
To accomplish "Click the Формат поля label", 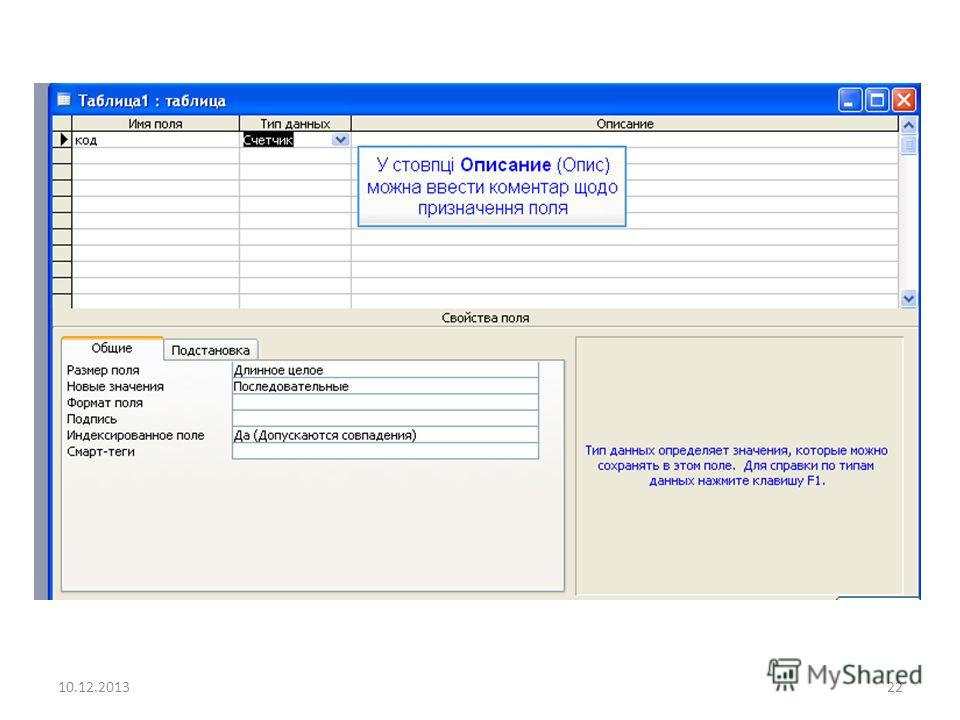I will 105,402.
